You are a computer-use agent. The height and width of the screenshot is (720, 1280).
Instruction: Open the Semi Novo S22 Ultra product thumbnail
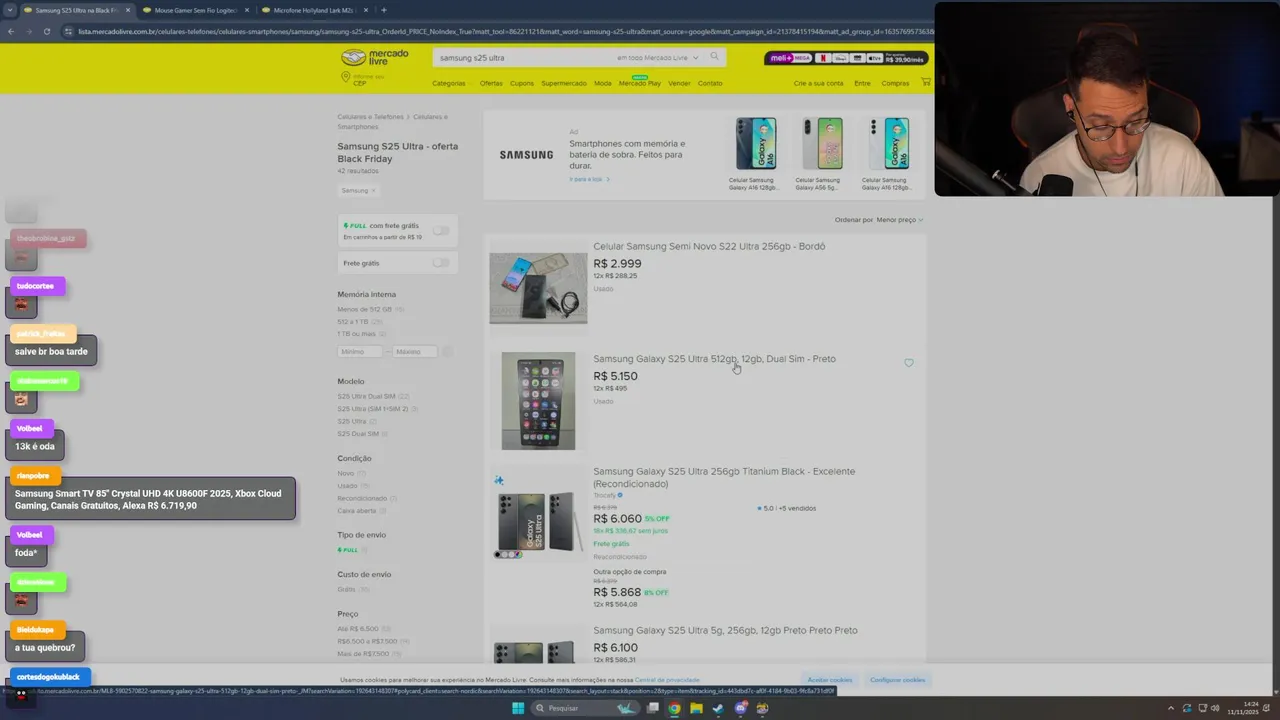point(538,288)
